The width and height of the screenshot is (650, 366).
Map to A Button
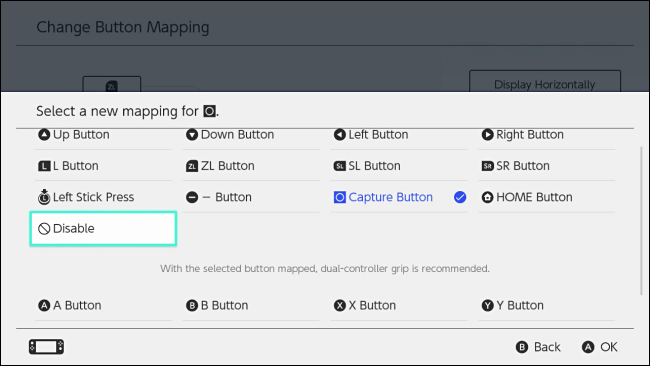point(103,305)
